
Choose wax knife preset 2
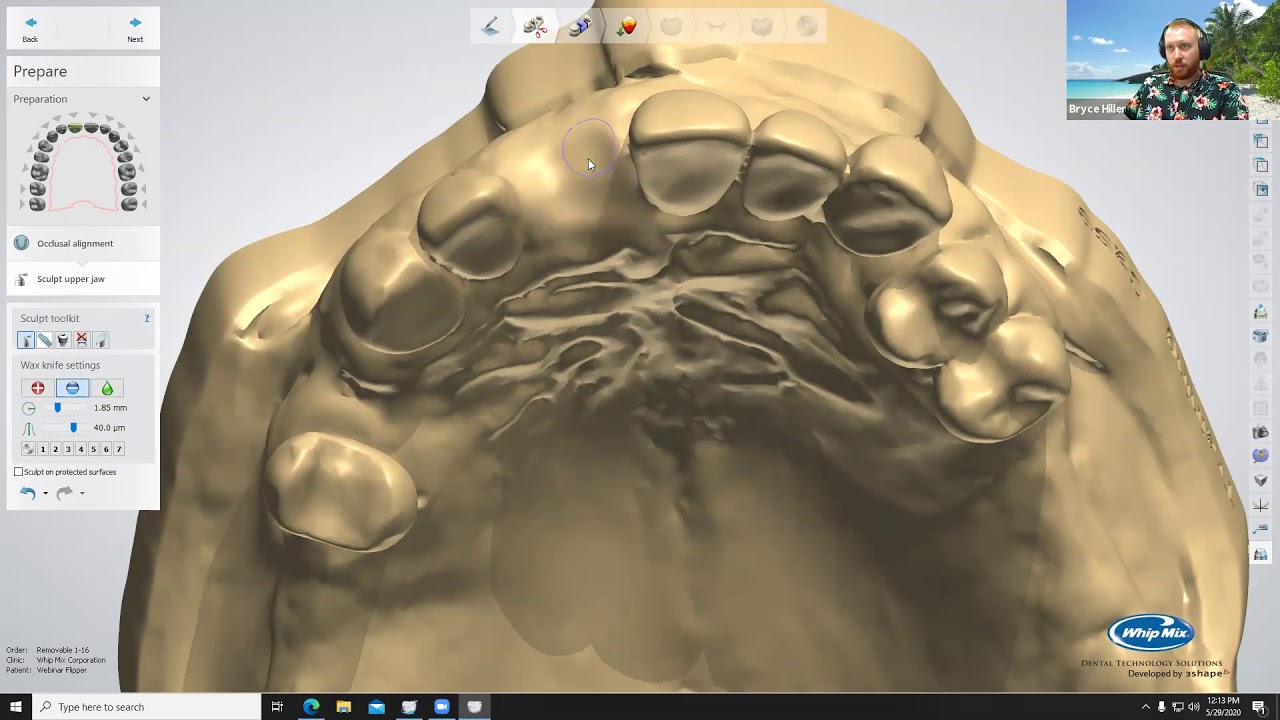(x=55, y=449)
